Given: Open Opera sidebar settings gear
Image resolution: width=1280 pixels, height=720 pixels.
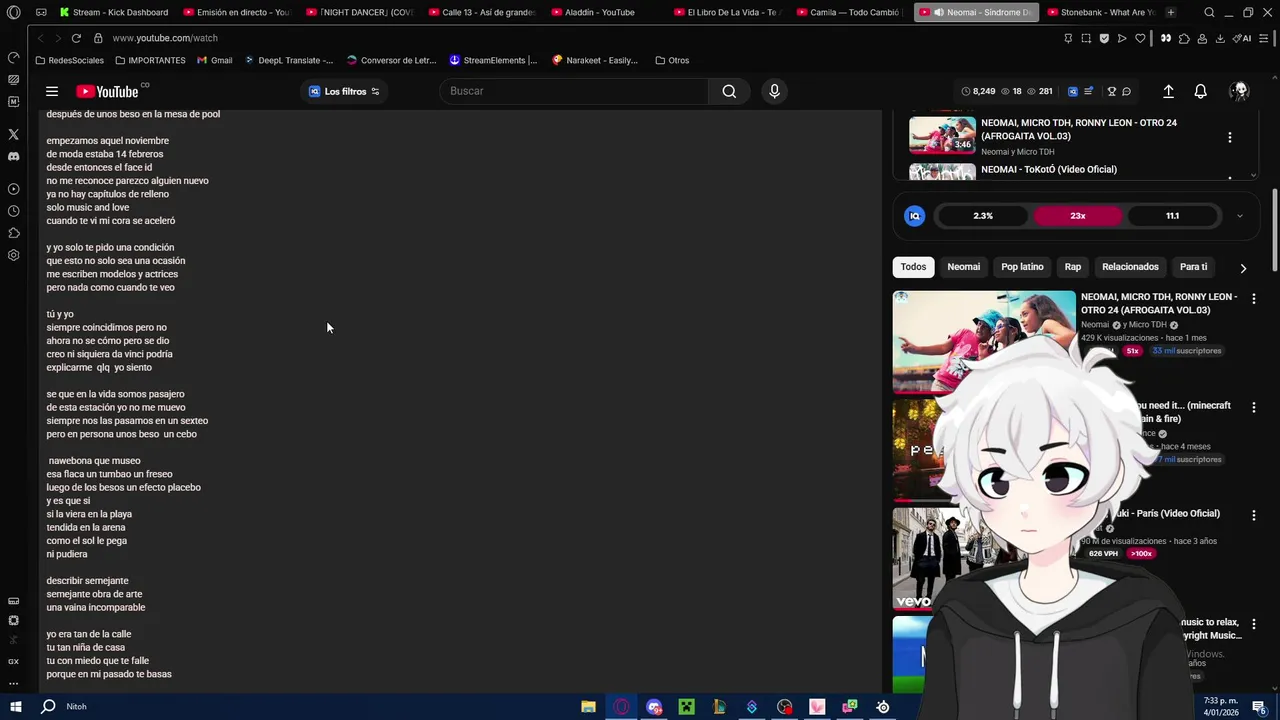Looking at the screenshot, I should pos(13,255).
